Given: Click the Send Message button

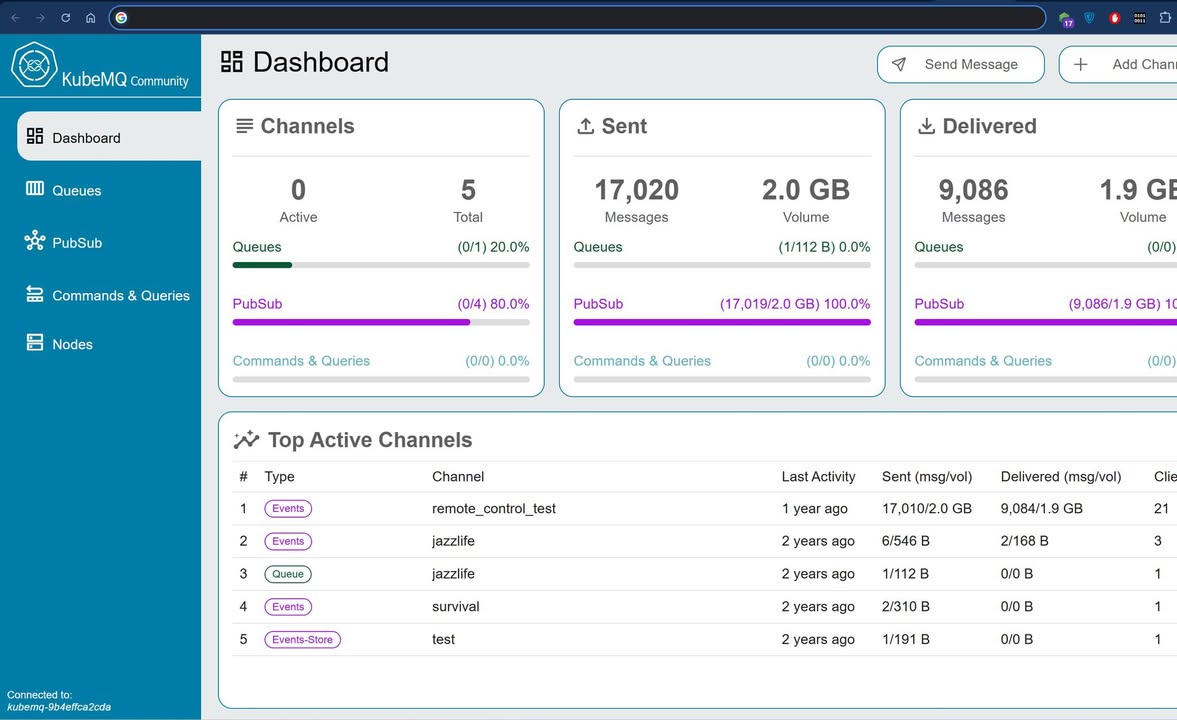Looking at the screenshot, I should pyautogui.click(x=960, y=65).
